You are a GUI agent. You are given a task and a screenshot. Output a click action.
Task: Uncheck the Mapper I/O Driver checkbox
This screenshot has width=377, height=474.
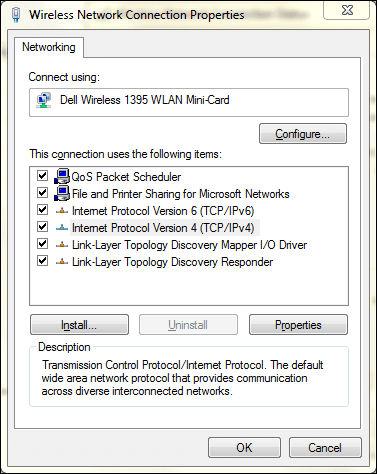click(42, 243)
